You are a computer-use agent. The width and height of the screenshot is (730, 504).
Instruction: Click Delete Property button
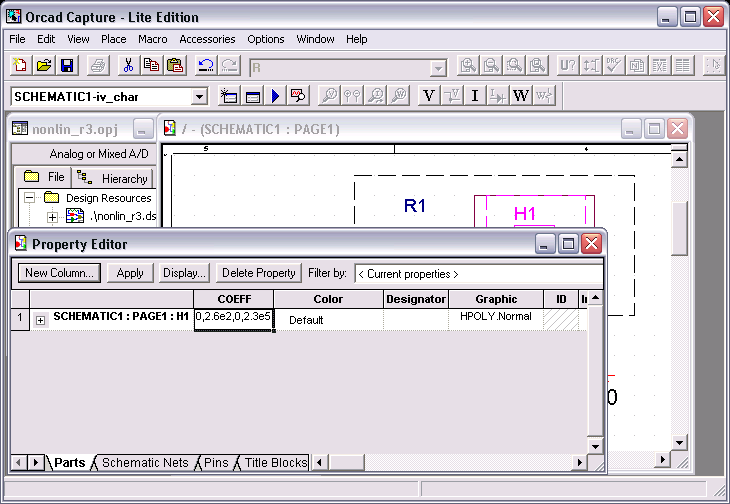pos(258,273)
